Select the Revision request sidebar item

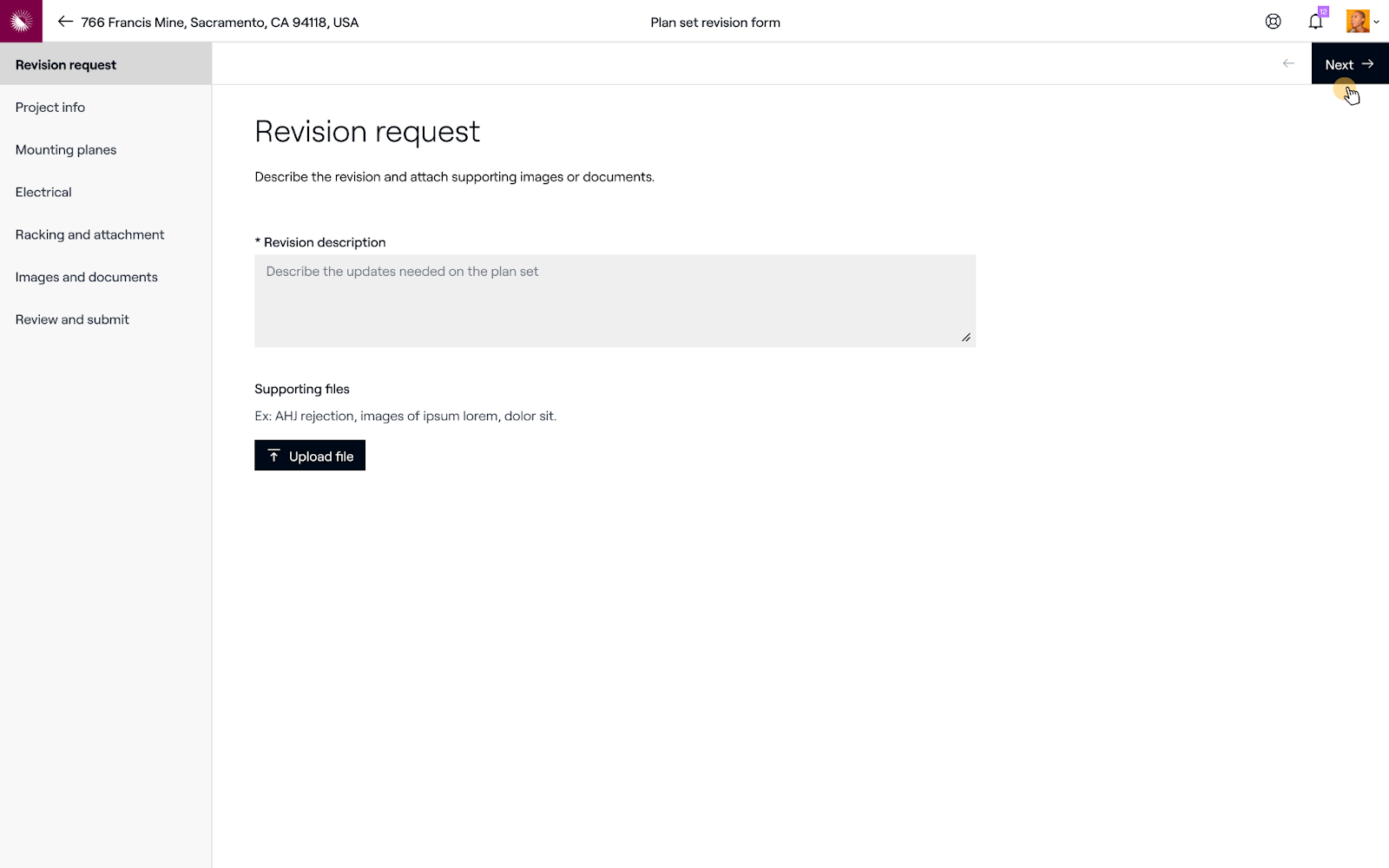pos(66,65)
